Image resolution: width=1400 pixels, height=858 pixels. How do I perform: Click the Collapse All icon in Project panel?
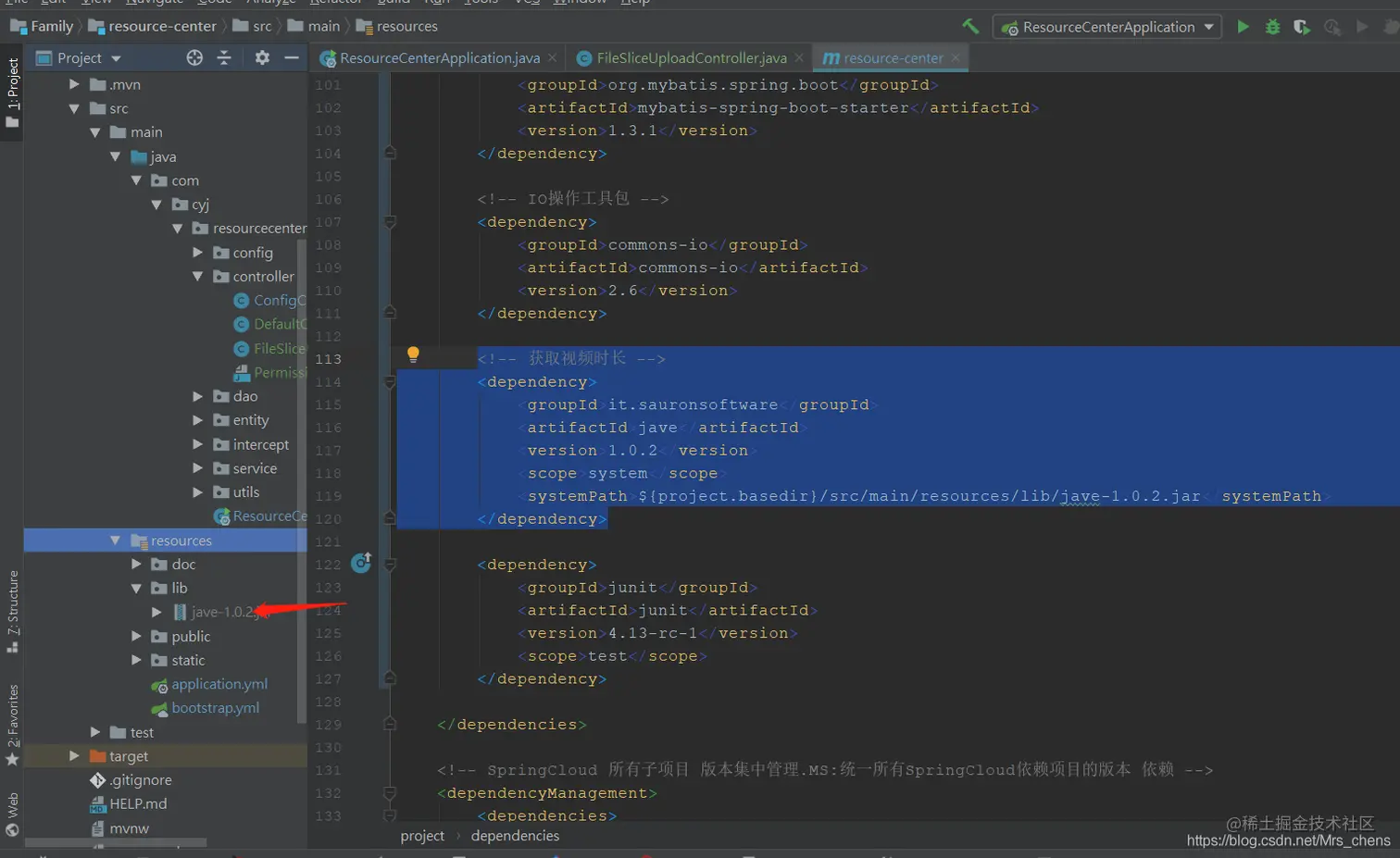(x=224, y=57)
